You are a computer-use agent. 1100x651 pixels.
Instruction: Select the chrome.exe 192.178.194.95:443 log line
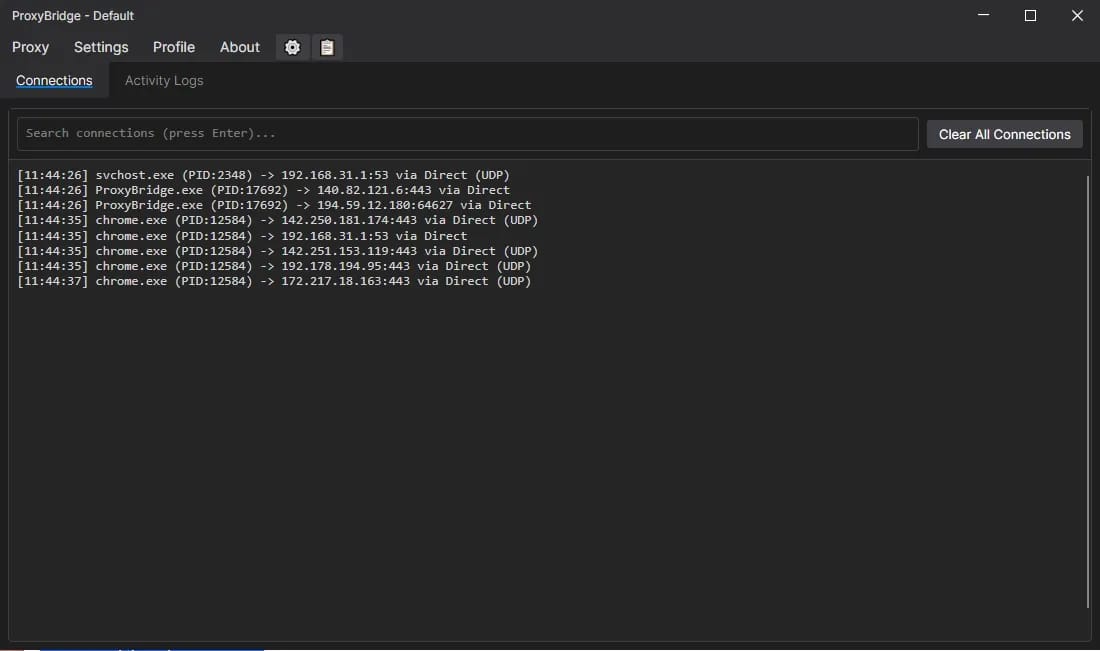(274, 266)
